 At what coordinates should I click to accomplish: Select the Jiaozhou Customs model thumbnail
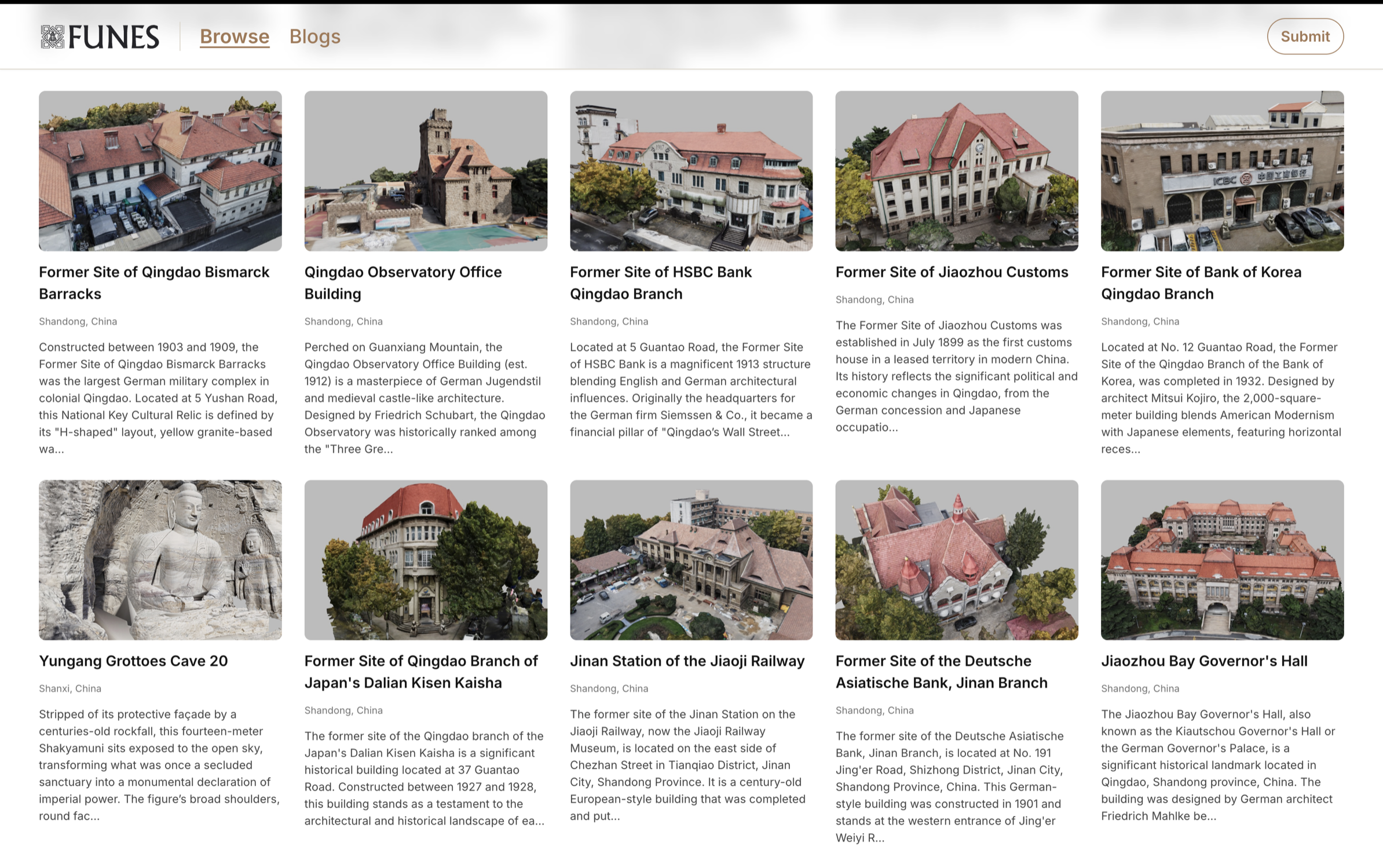coord(956,171)
